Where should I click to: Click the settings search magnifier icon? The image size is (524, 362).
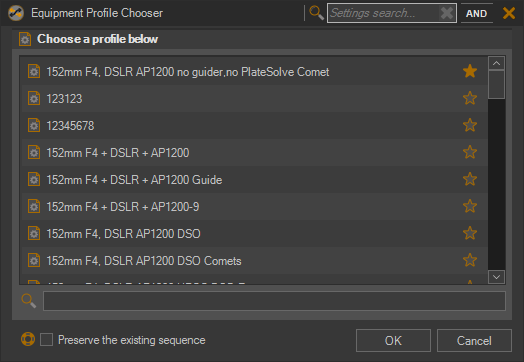pos(316,13)
